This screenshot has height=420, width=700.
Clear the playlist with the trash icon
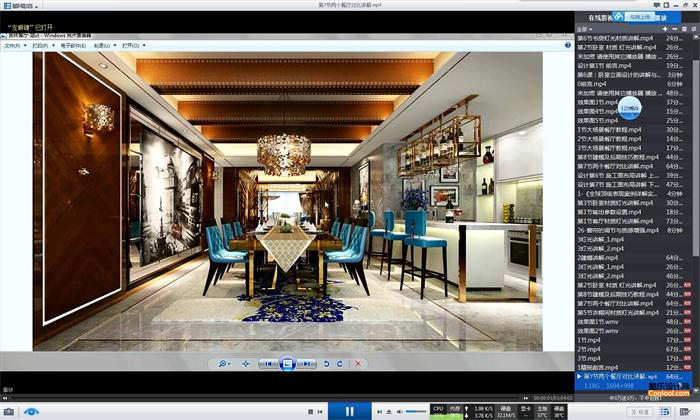tap(684, 29)
